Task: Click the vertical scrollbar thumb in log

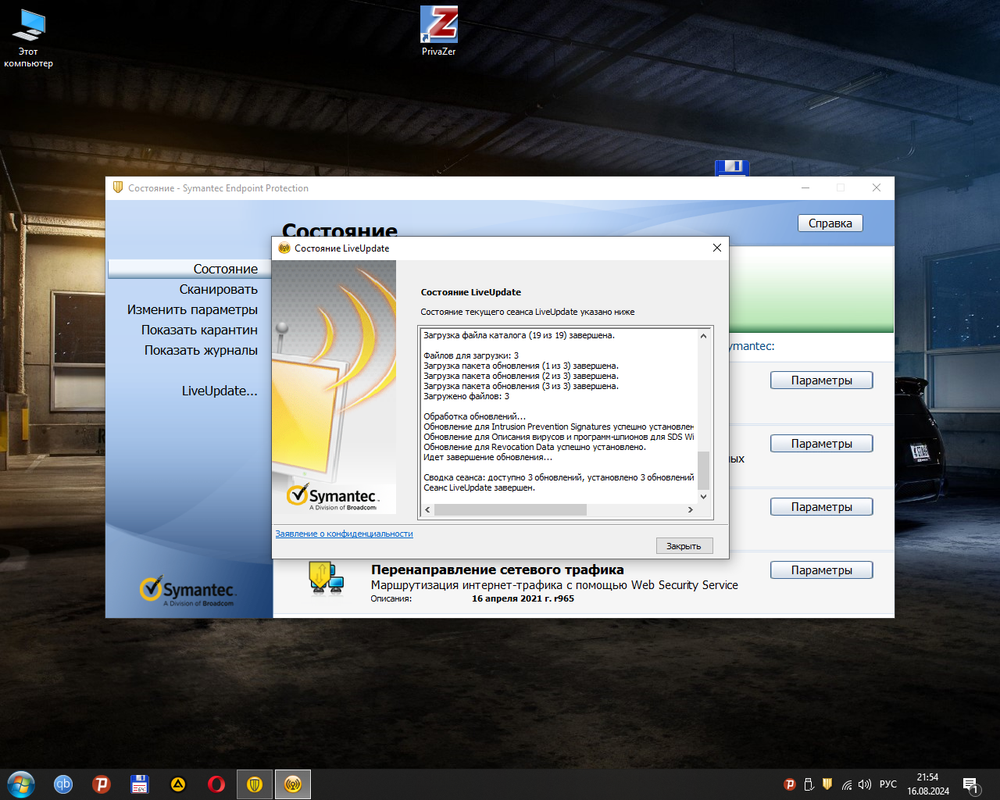Action: click(x=703, y=470)
